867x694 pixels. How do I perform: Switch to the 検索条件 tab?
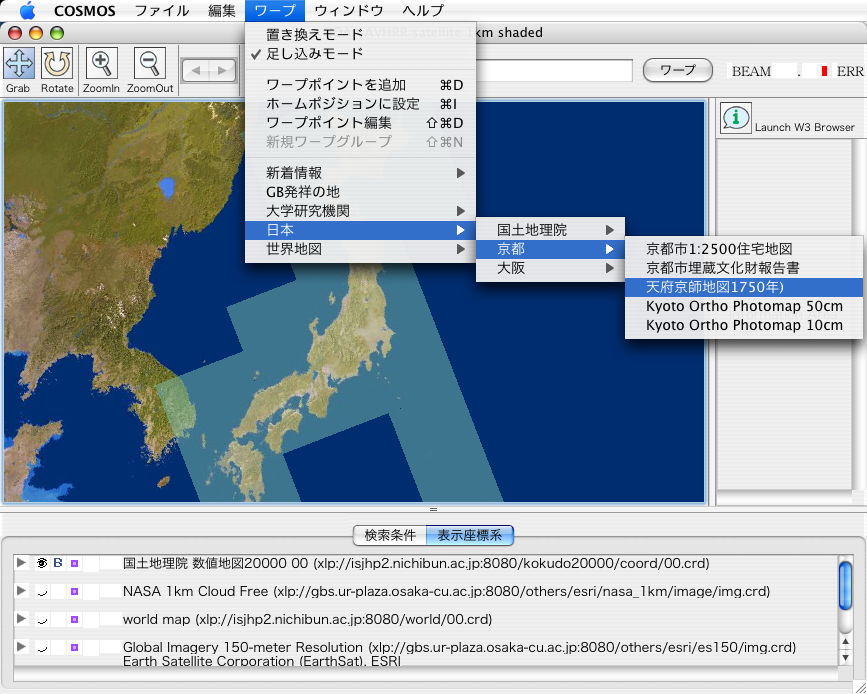point(390,535)
